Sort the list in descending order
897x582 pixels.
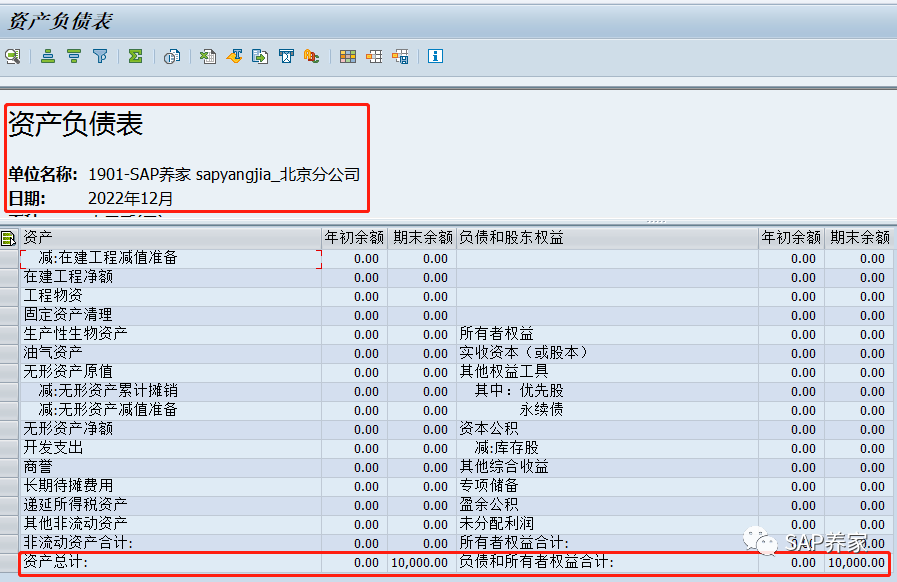[x=74, y=56]
